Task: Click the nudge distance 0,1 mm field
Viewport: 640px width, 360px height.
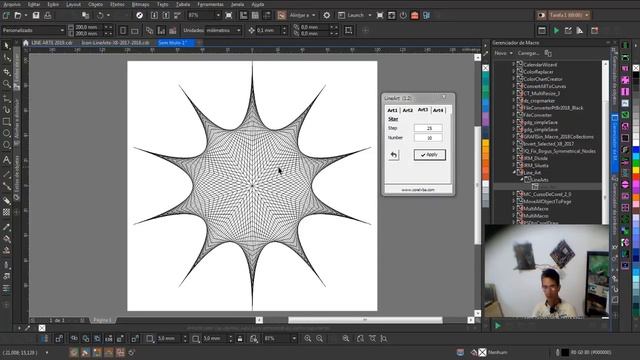Action: coord(268,30)
